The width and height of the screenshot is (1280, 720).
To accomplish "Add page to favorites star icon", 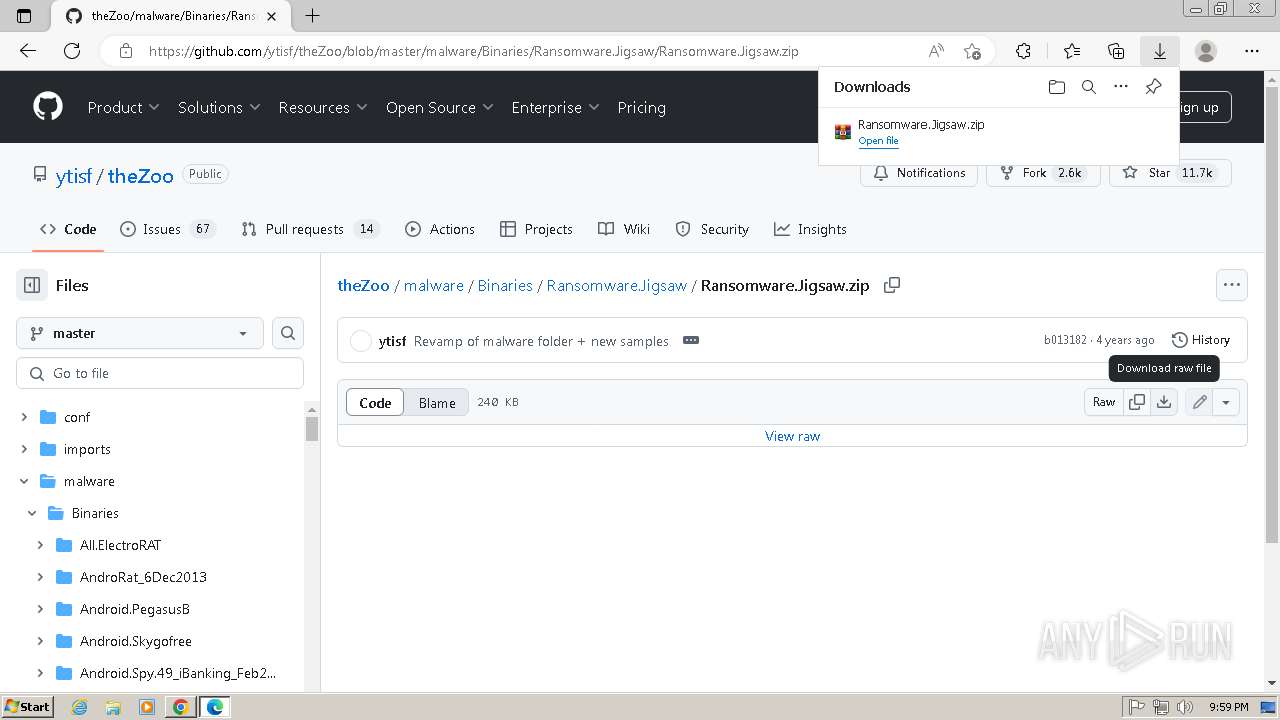I will pyautogui.click(x=972, y=51).
